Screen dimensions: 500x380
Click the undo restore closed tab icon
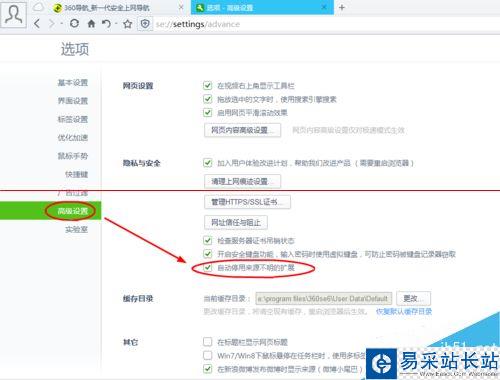106,24
